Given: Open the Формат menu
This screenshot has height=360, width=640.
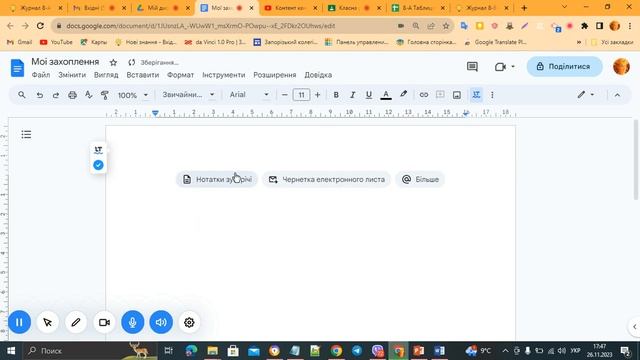Looking at the screenshot, I should [x=180, y=75].
